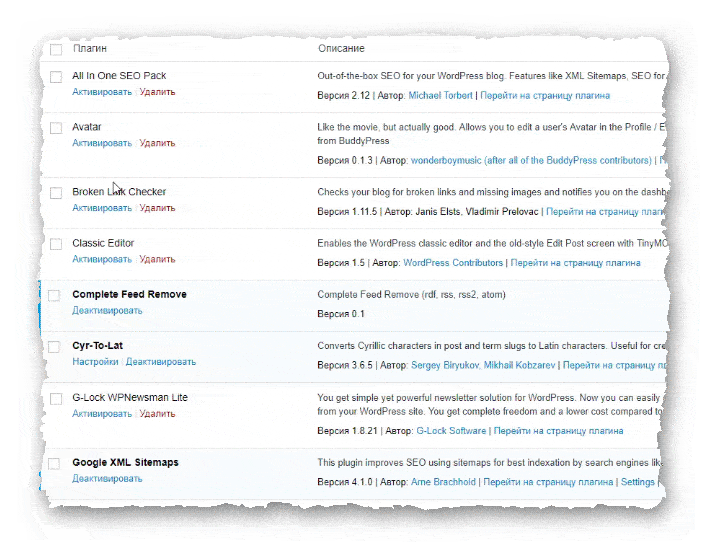The height and width of the screenshot is (544, 704).
Task: Select the Complete Feed Remove checkbox
Action: pyautogui.click(x=54, y=295)
